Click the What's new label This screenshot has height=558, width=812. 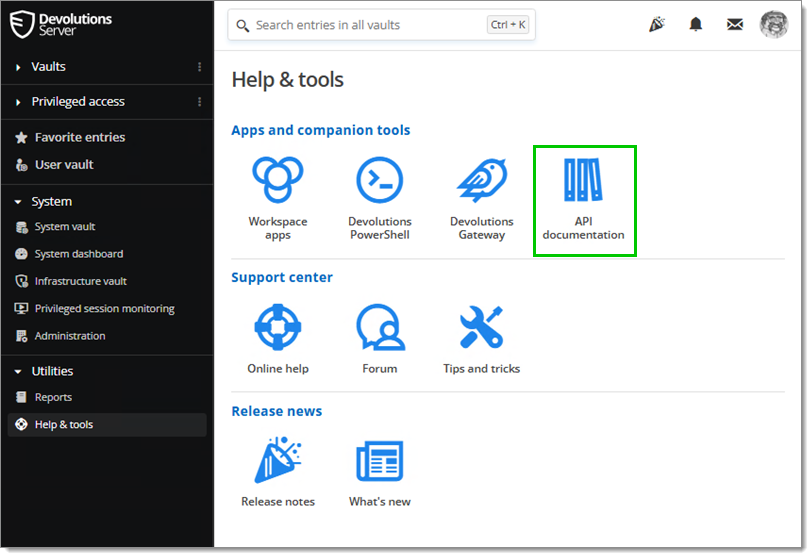pos(380,502)
